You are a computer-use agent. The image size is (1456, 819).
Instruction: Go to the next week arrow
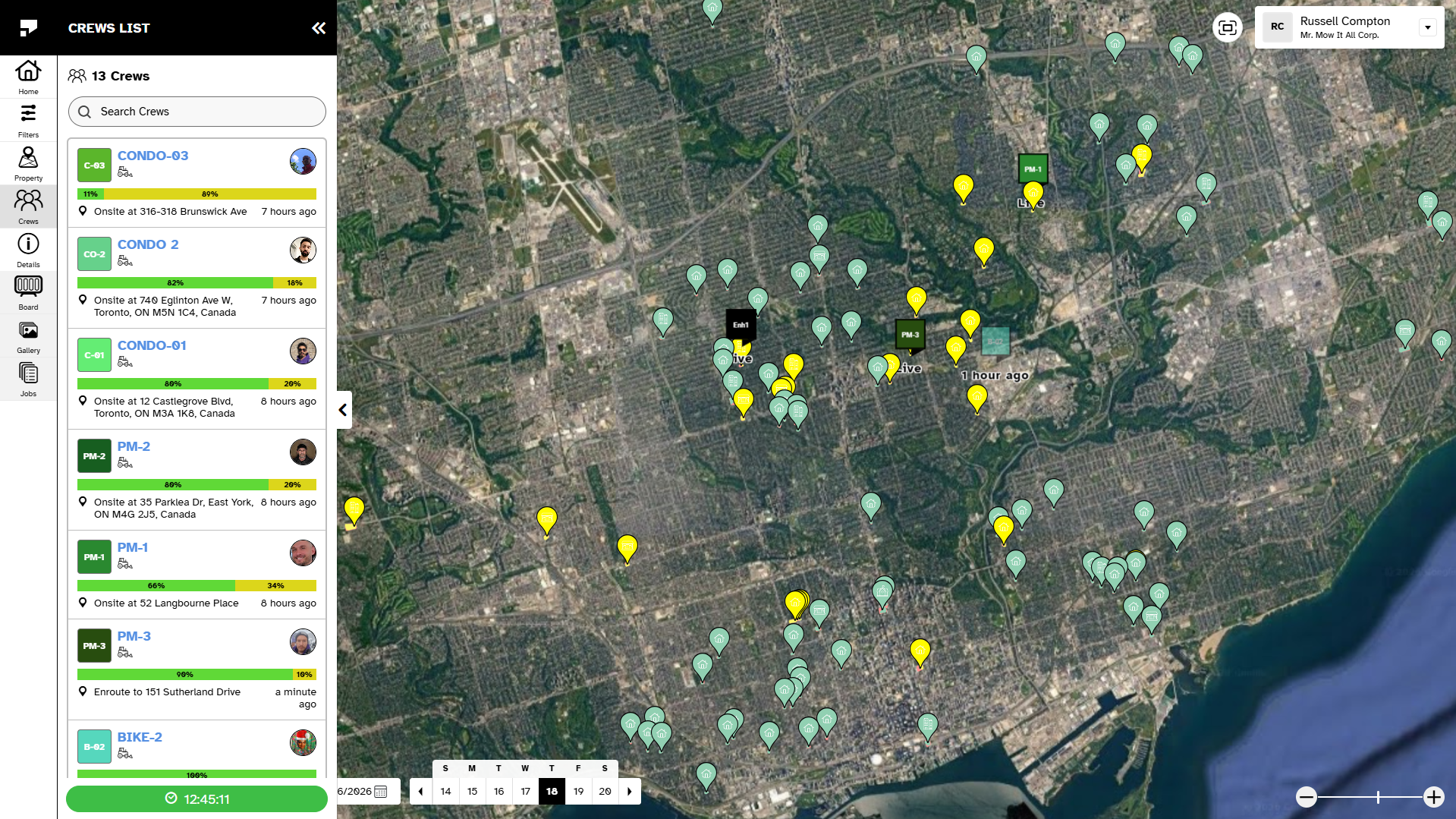pyautogui.click(x=629, y=791)
